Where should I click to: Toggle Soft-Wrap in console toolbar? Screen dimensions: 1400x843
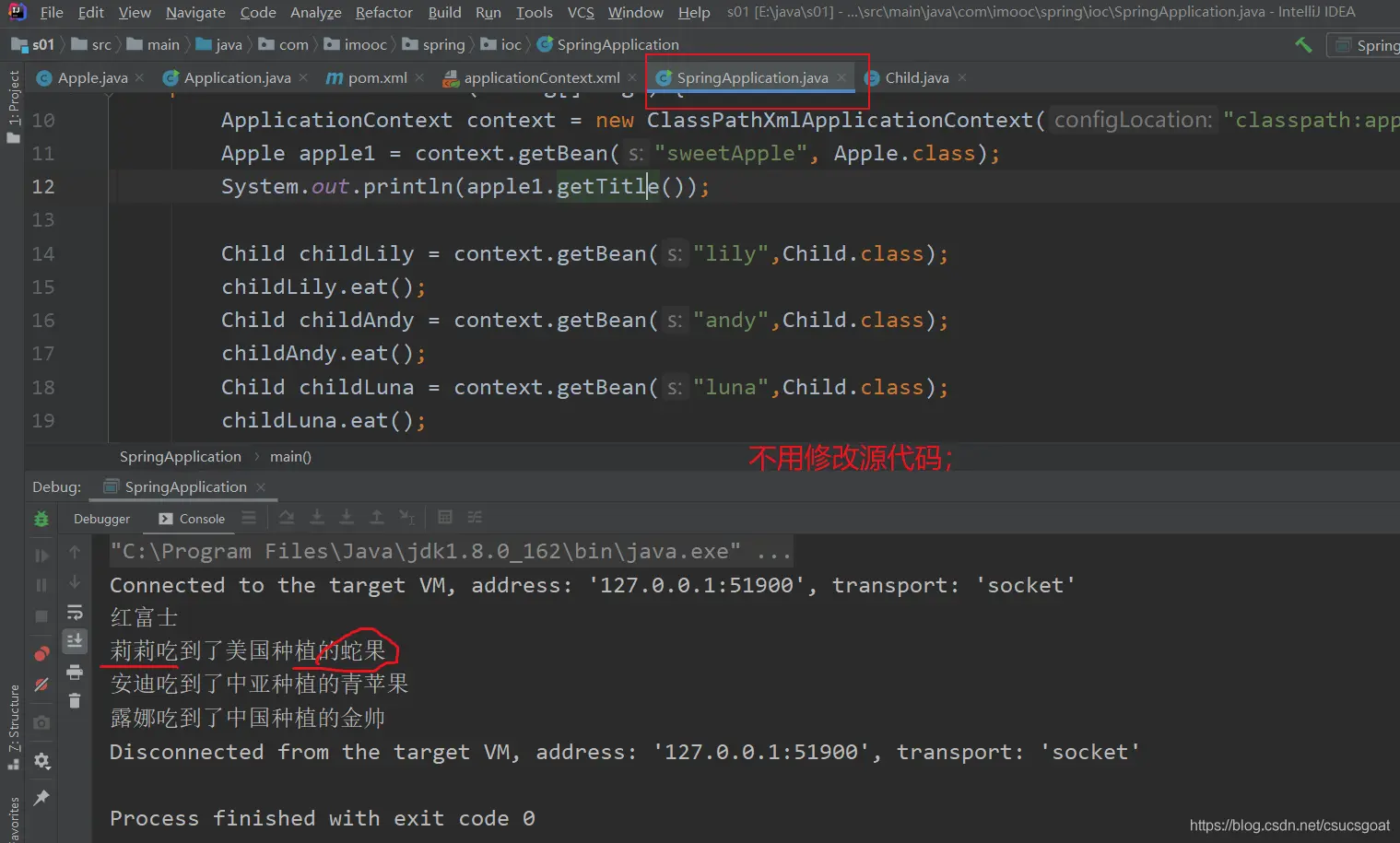75,613
